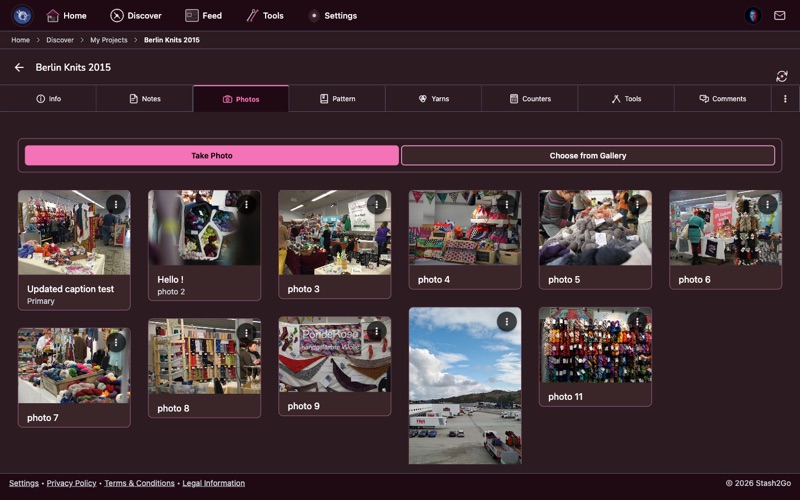Click Choose from Gallery button

587,156
